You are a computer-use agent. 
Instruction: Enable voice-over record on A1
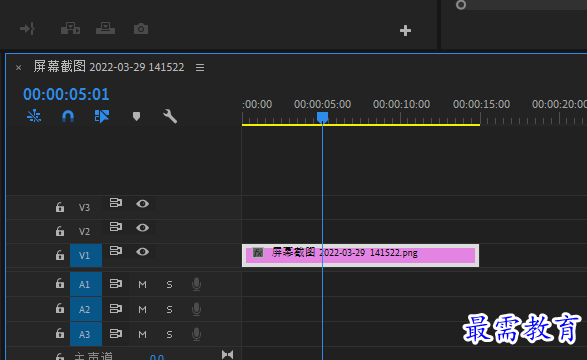click(196, 284)
